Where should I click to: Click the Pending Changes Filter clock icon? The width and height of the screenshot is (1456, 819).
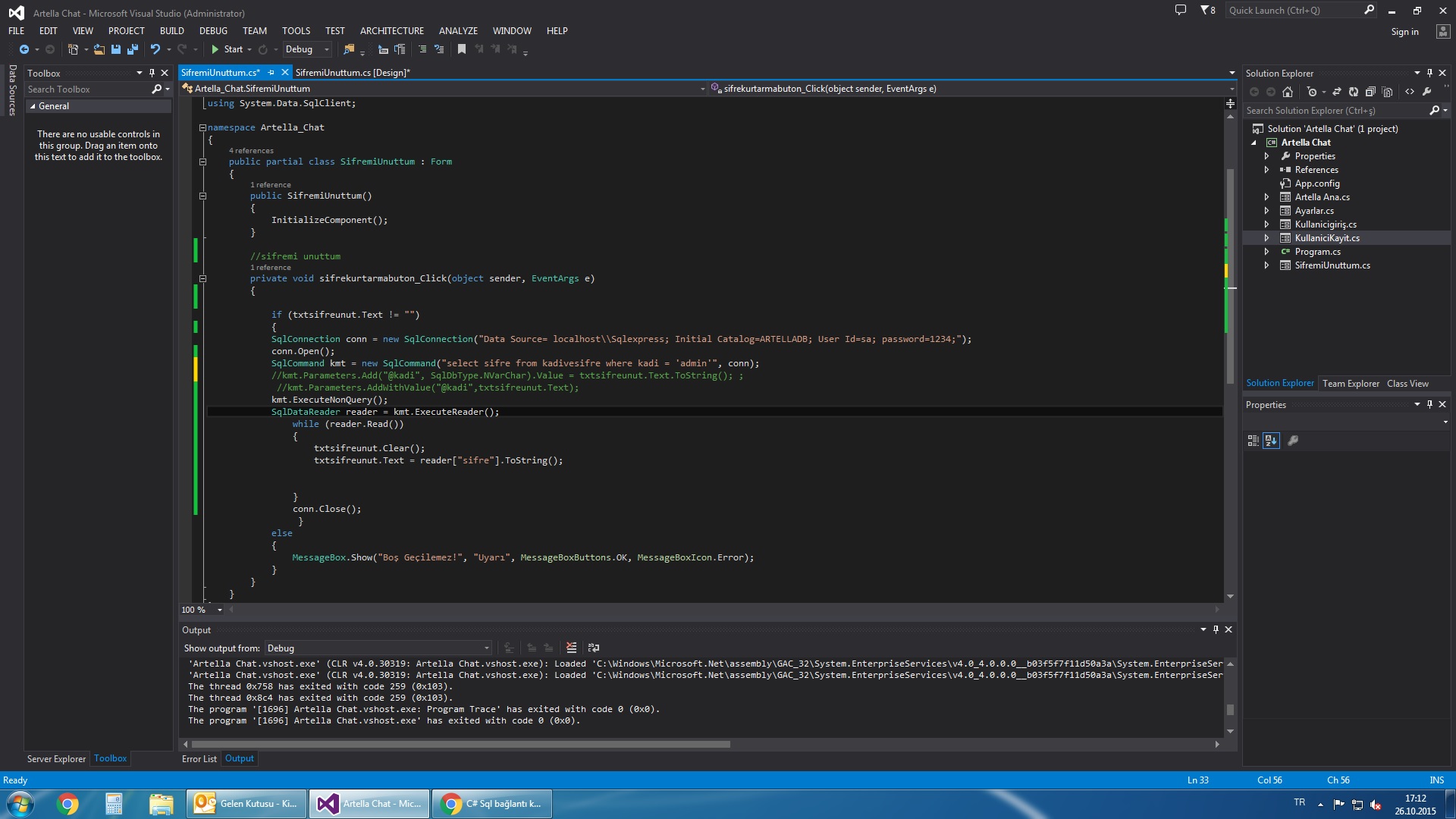tap(1312, 92)
